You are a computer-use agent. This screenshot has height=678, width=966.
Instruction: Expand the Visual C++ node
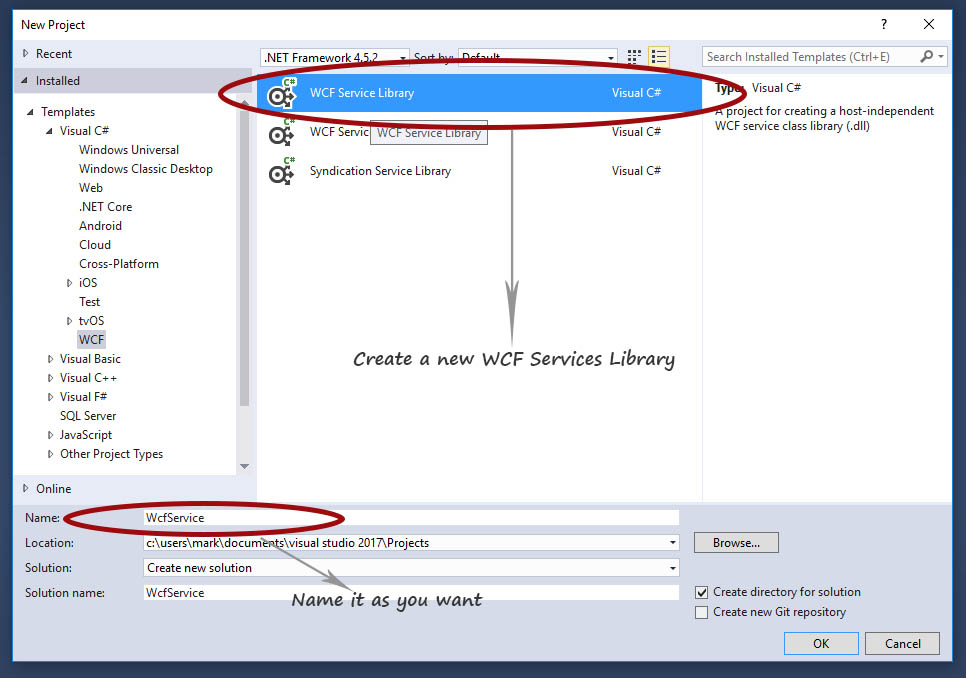pyautogui.click(x=50, y=378)
